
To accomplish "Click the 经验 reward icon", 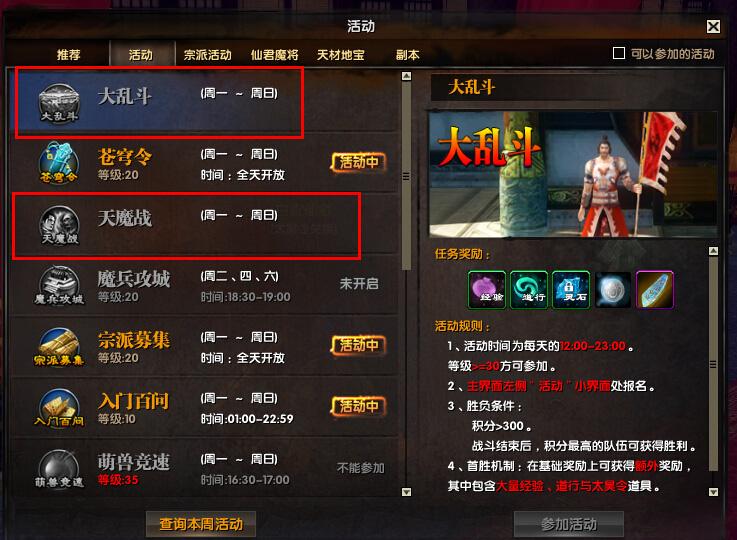I will pos(487,290).
